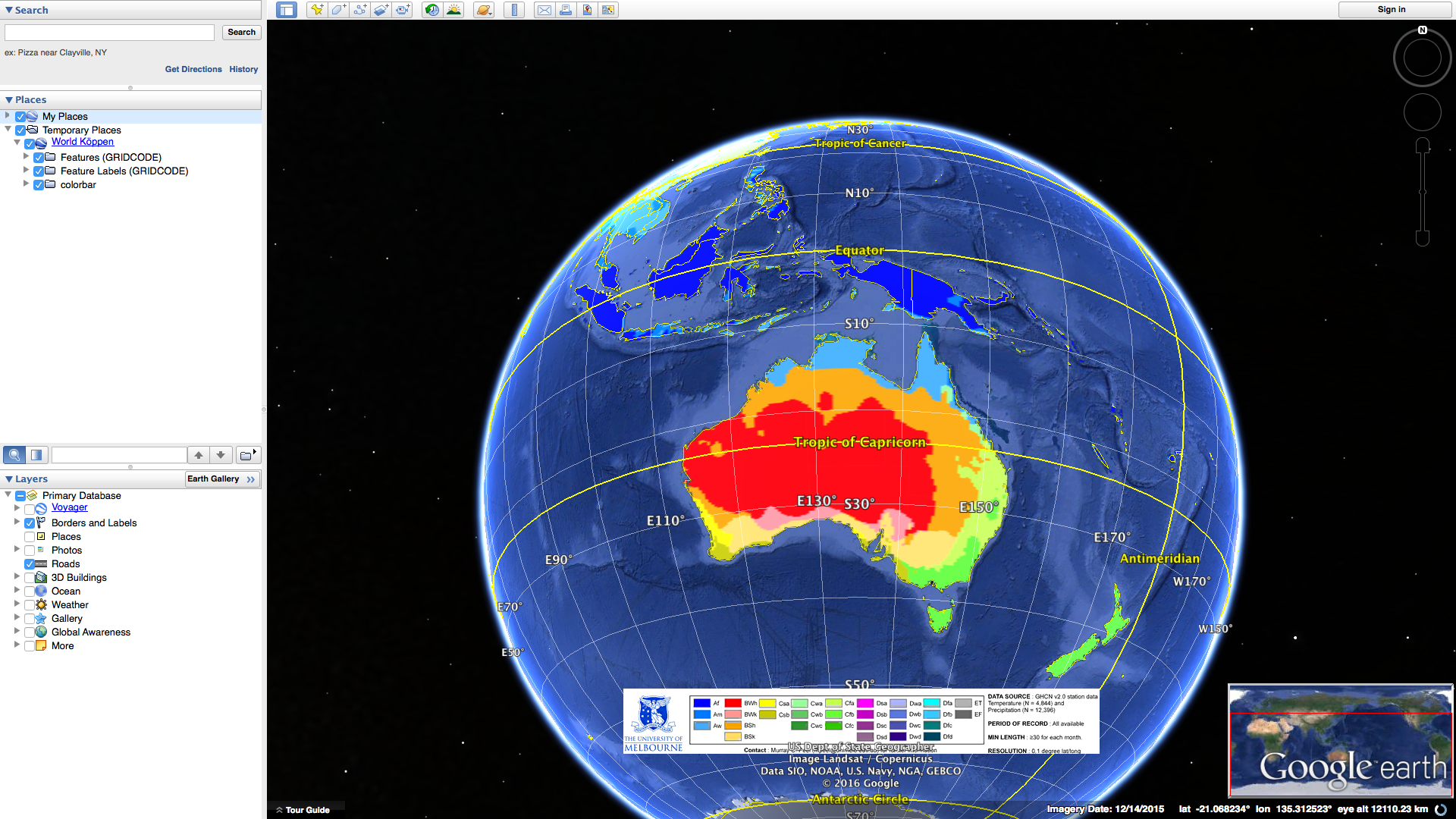This screenshot has width=1456, height=819.
Task: Open the planet switcher dropdown
Action: (484, 10)
